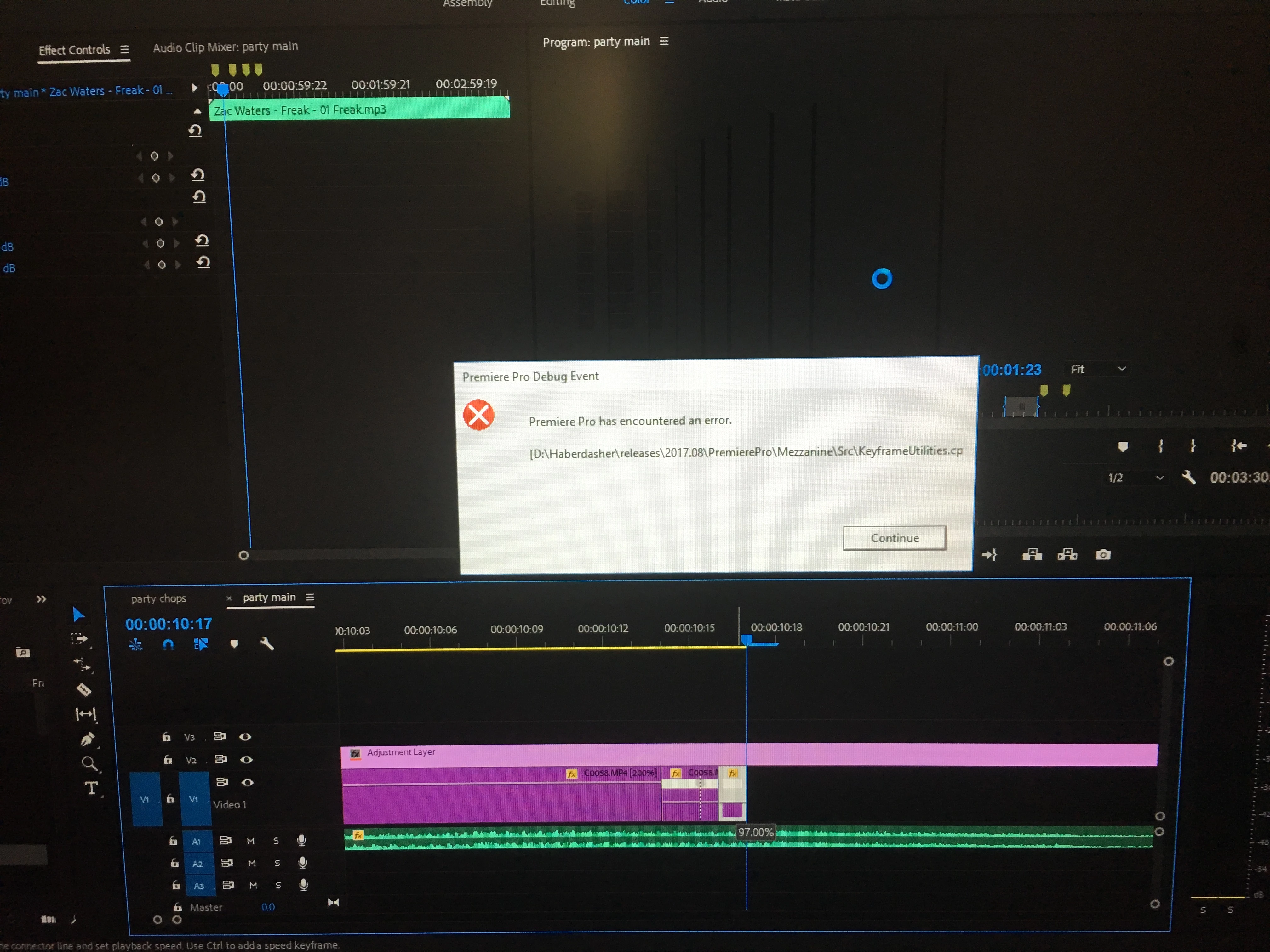Open the Audio Clip Mixer tab
The image size is (1270, 952).
coord(225,47)
